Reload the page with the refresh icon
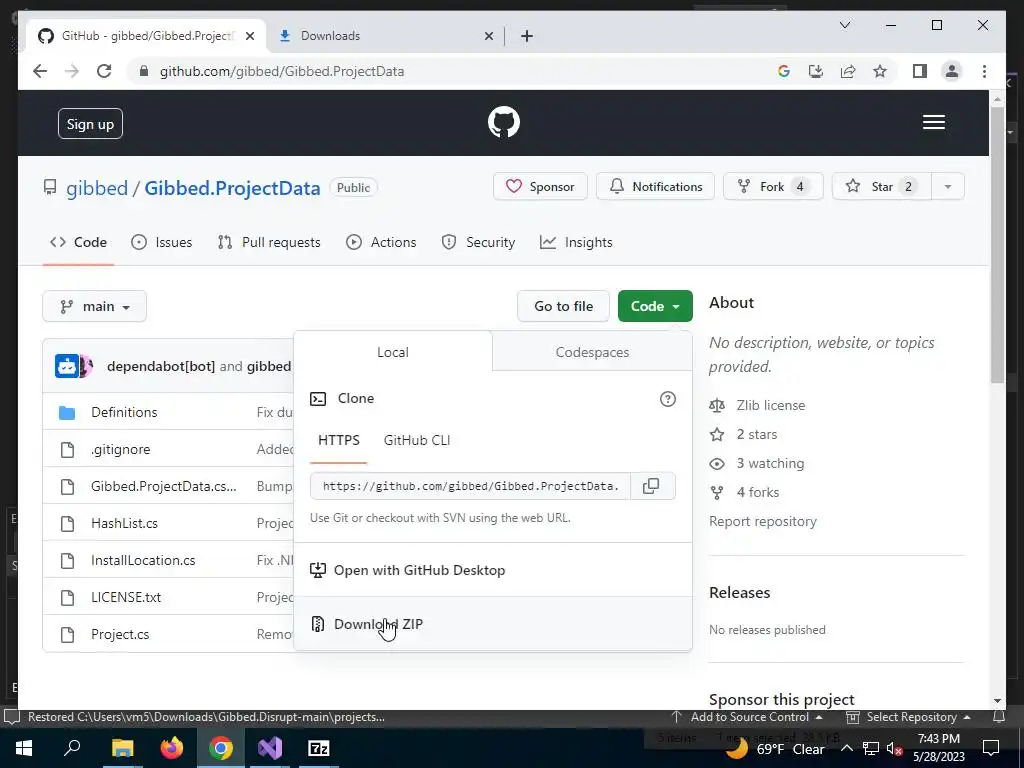 click(104, 71)
